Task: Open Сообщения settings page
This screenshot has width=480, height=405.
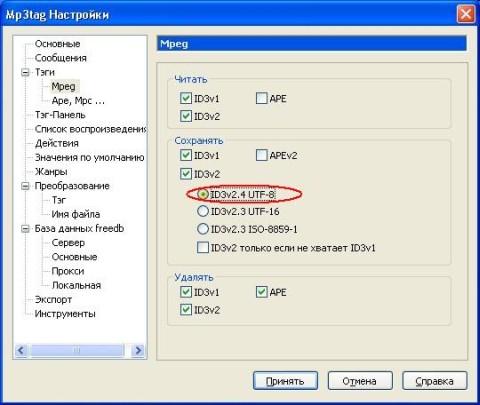Action: click(x=61, y=58)
